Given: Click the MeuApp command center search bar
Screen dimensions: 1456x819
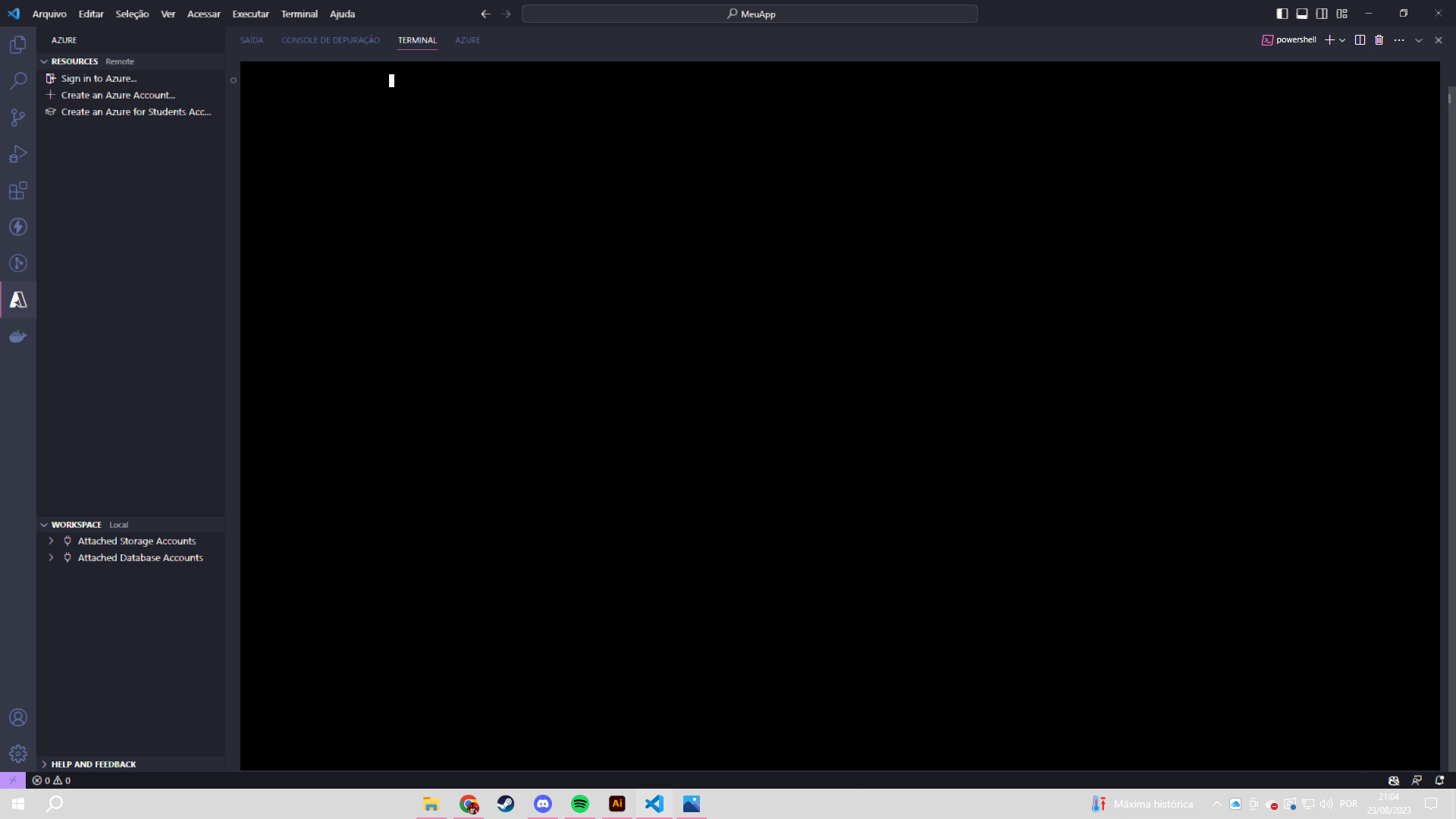Looking at the screenshot, I should click(749, 13).
